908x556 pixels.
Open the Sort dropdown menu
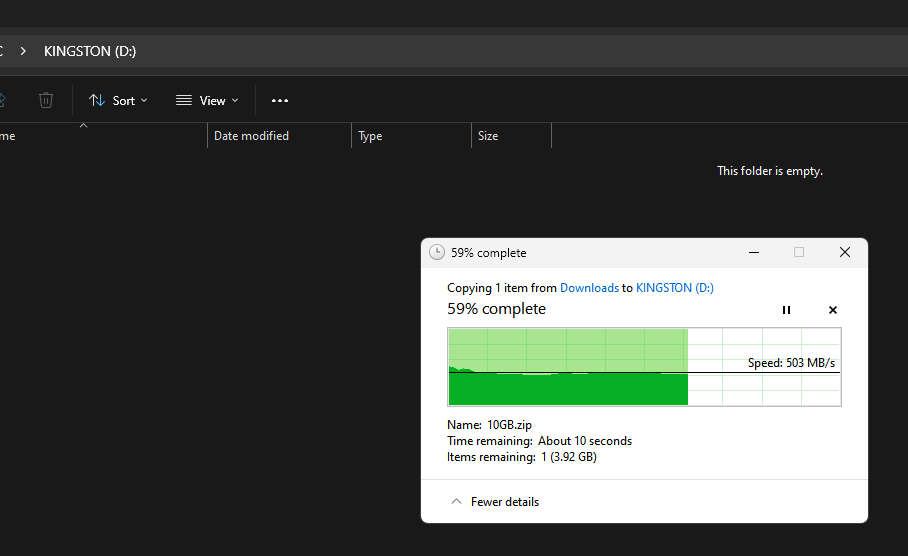pyautogui.click(x=118, y=101)
